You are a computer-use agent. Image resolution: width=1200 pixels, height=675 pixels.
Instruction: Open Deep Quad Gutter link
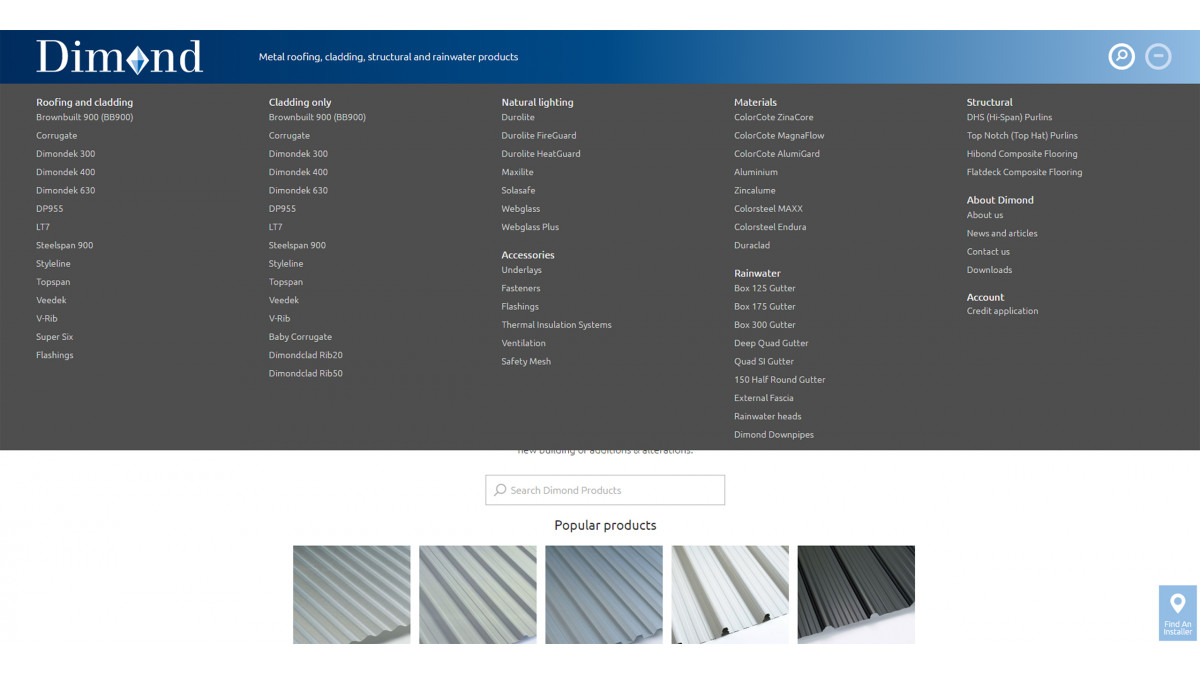click(771, 343)
